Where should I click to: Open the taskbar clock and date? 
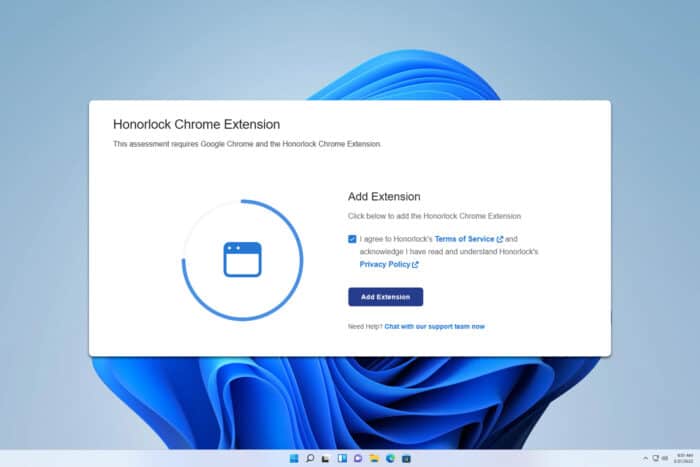683,459
